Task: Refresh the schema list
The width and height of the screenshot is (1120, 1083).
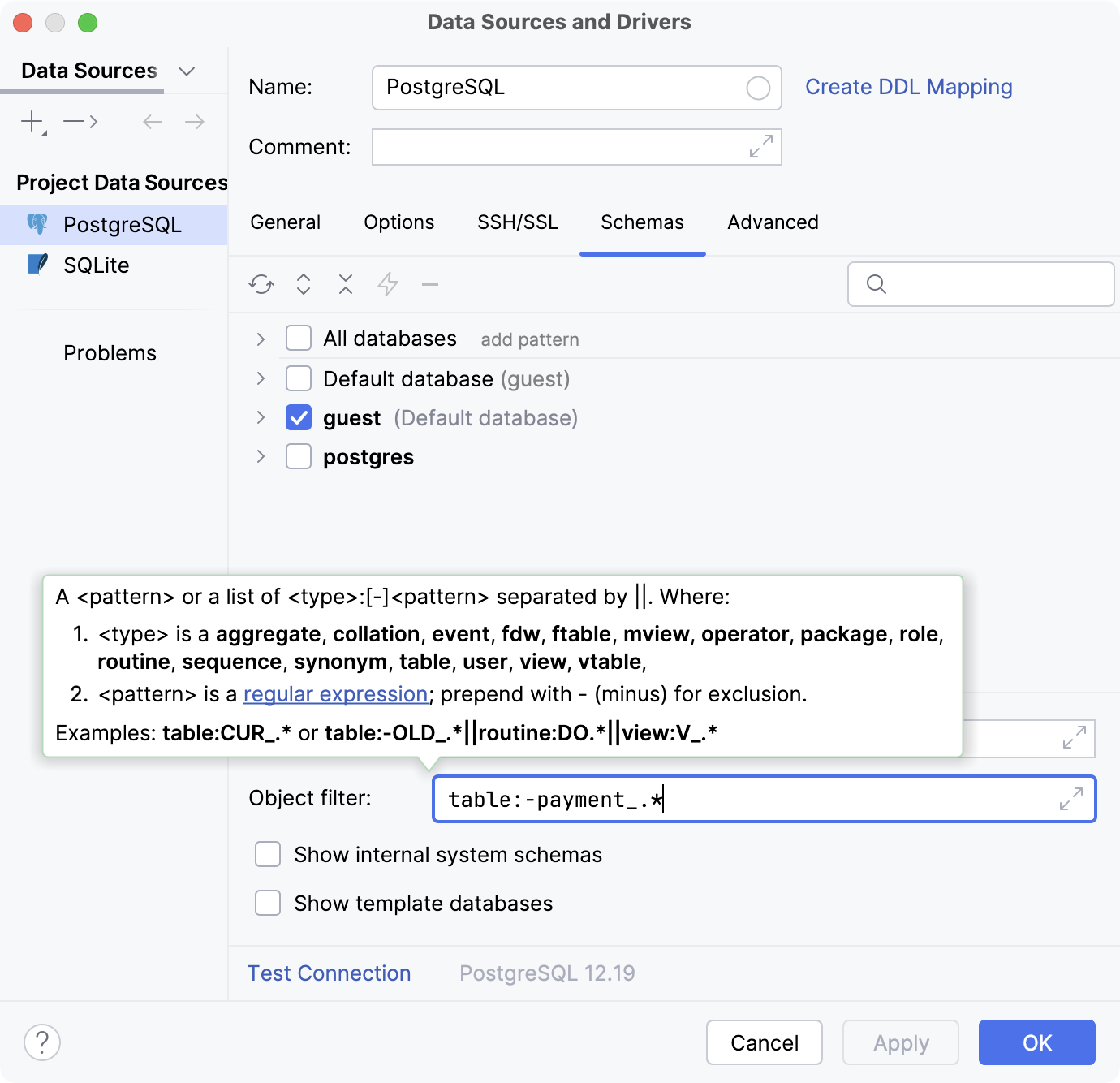Action: click(261, 284)
